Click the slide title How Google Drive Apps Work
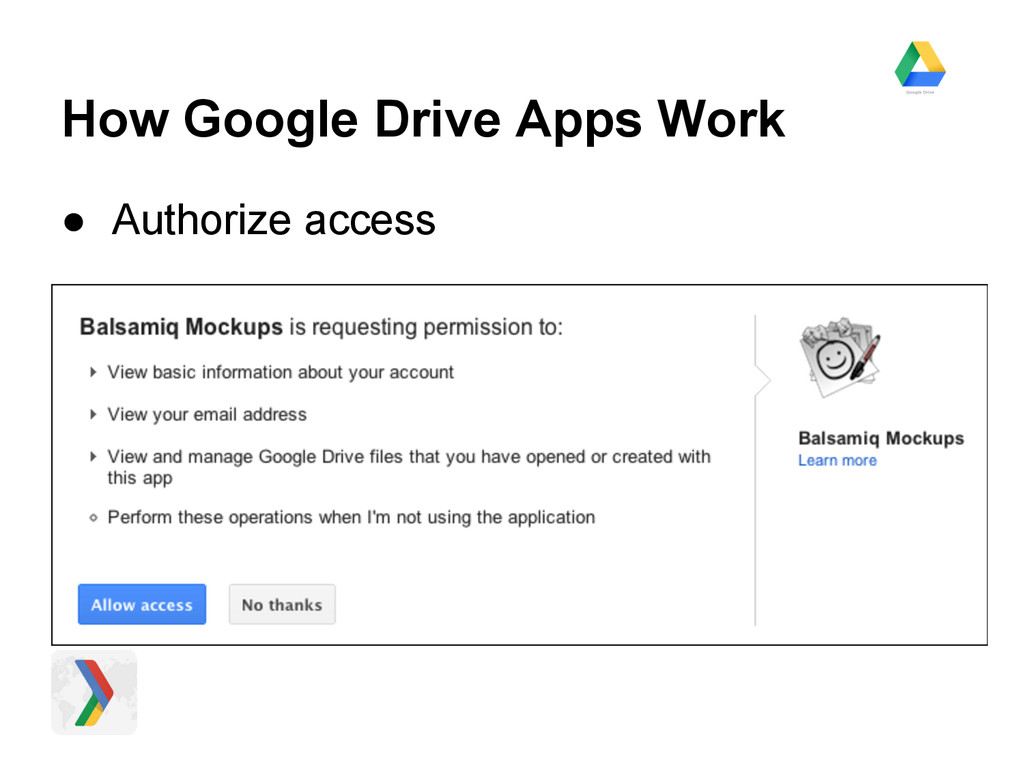Screen dimensions: 1024x768 (x=423, y=120)
